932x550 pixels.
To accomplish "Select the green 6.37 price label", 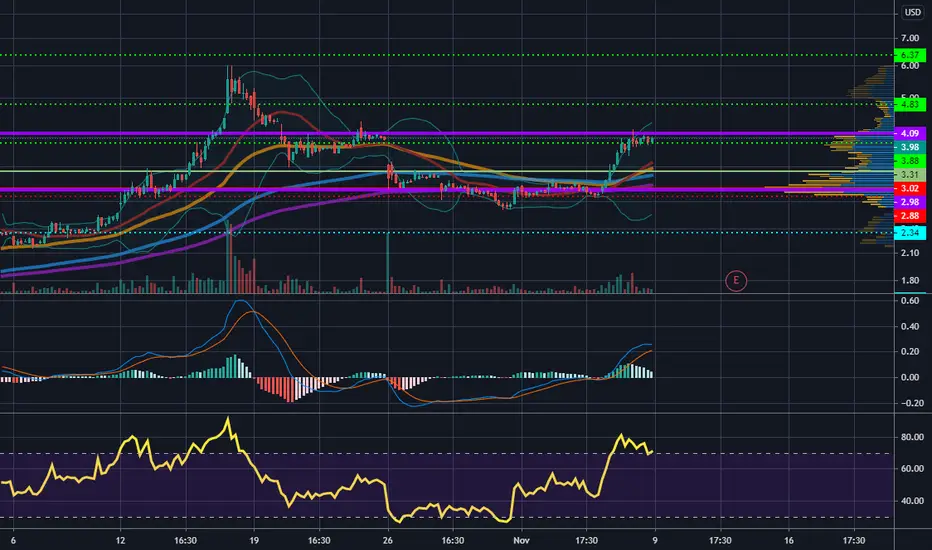I will point(910,55).
